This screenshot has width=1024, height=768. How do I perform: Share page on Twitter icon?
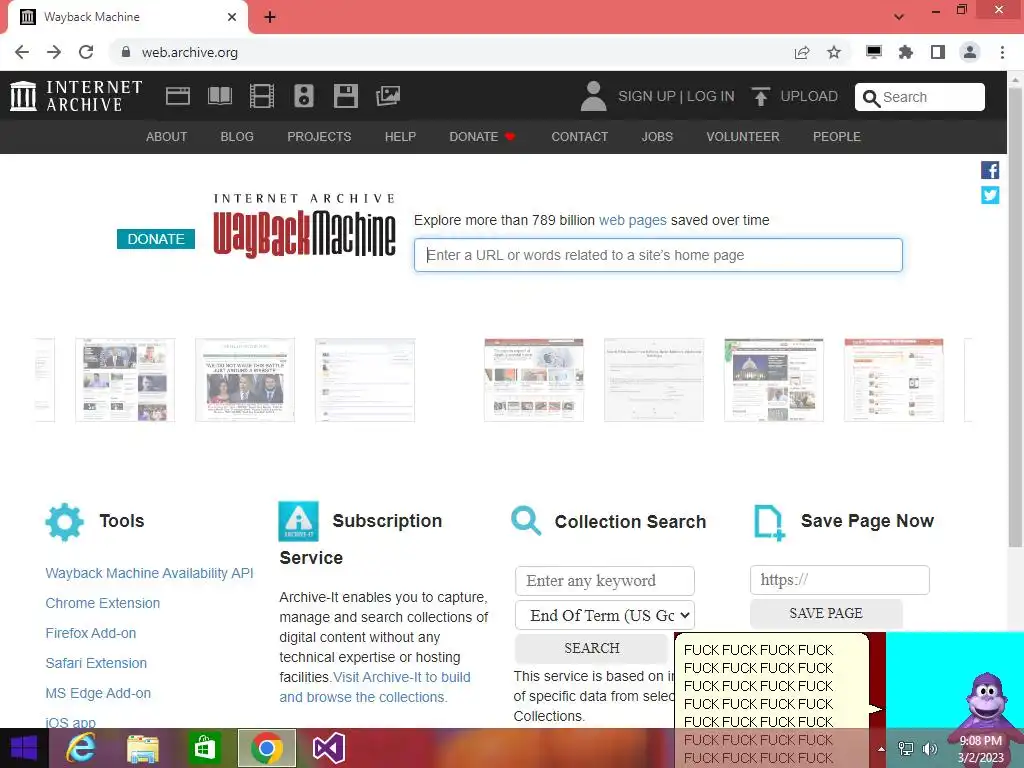[x=989, y=195]
